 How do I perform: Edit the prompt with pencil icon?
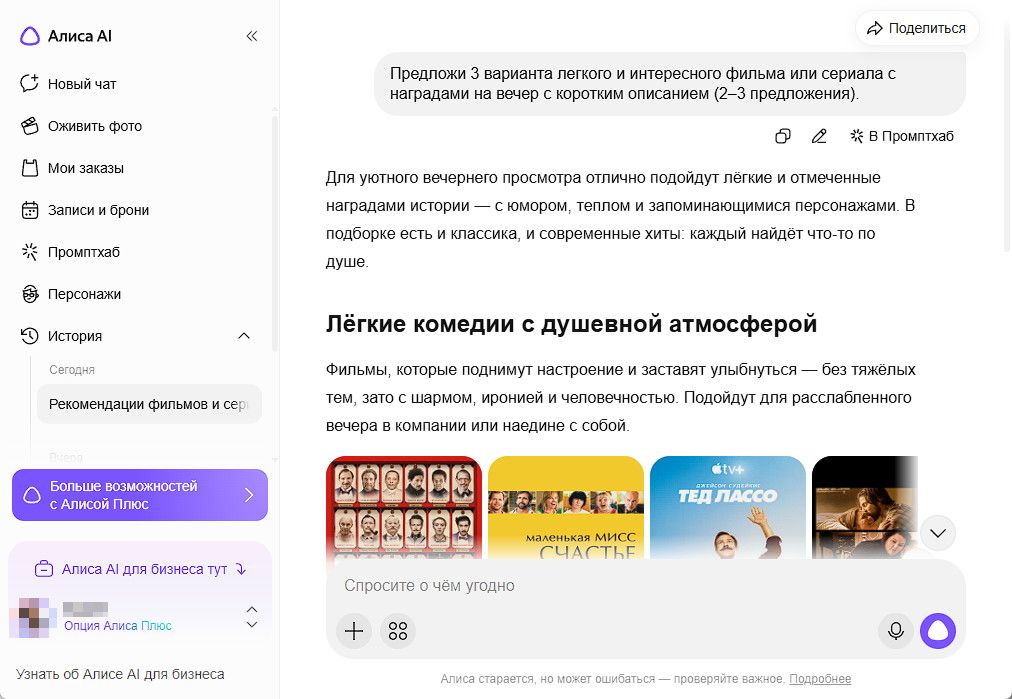pos(819,136)
